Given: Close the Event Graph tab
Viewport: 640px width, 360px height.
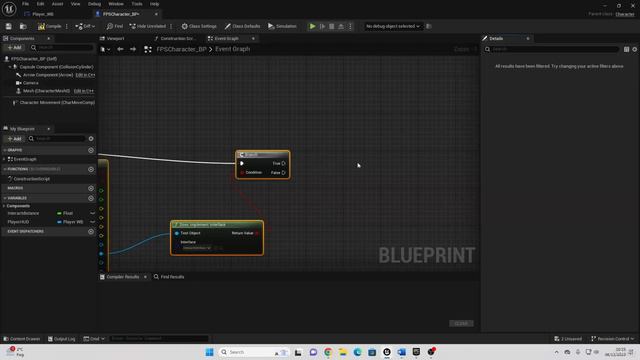Looking at the screenshot, I should click(253, 38).
